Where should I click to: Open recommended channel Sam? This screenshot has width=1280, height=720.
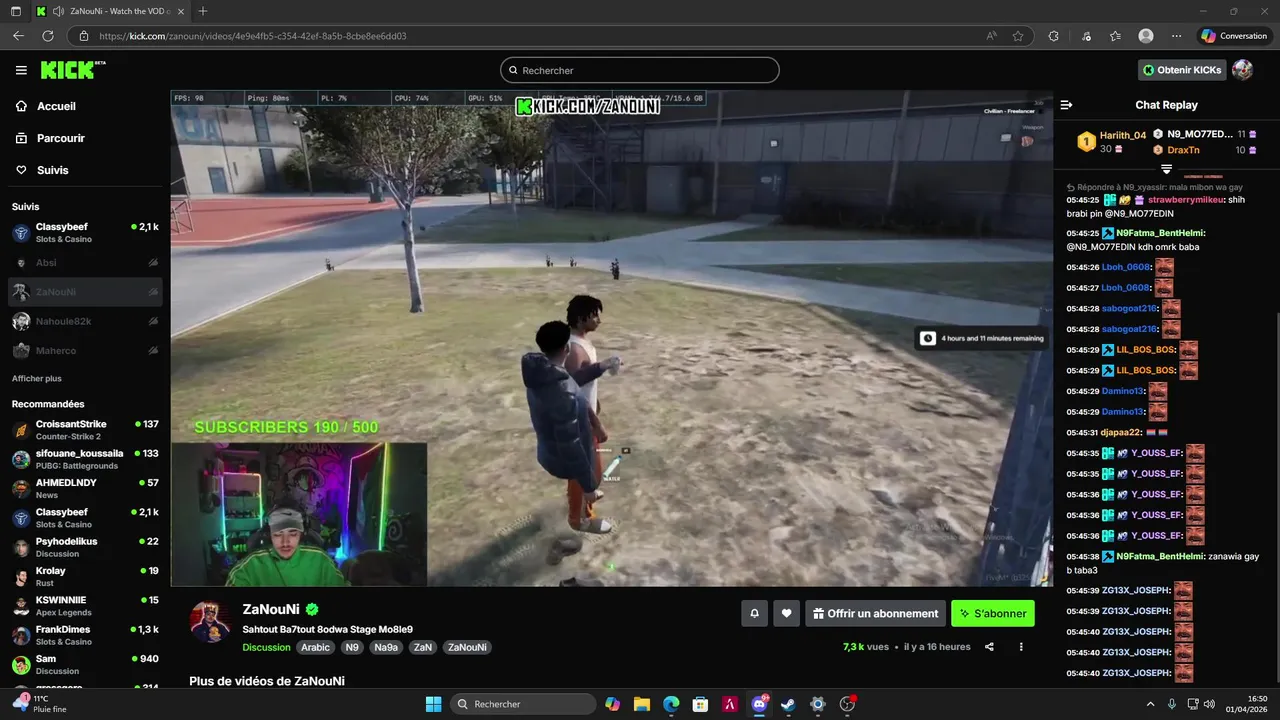tap(85, 664)
